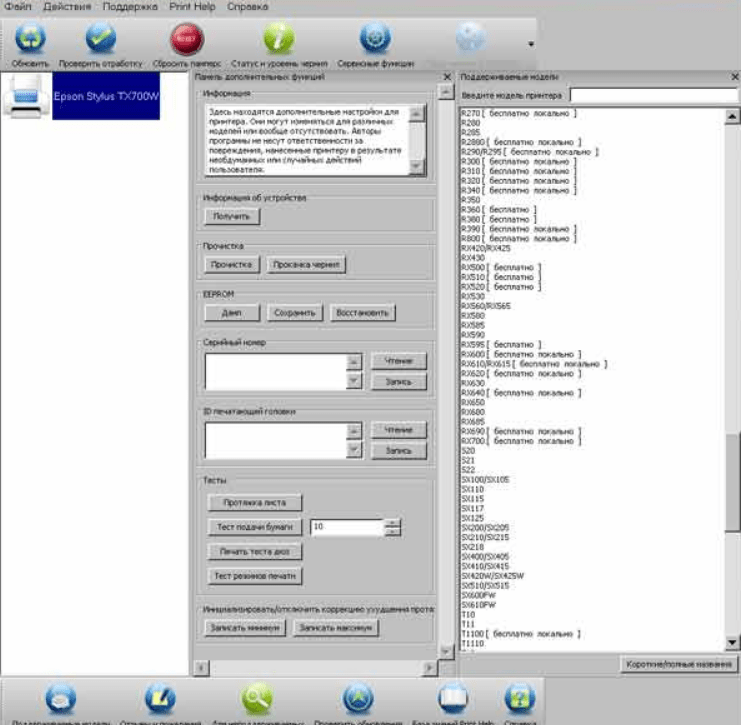Focus the Введите модель принтера input field

click(x=654, y=95)
